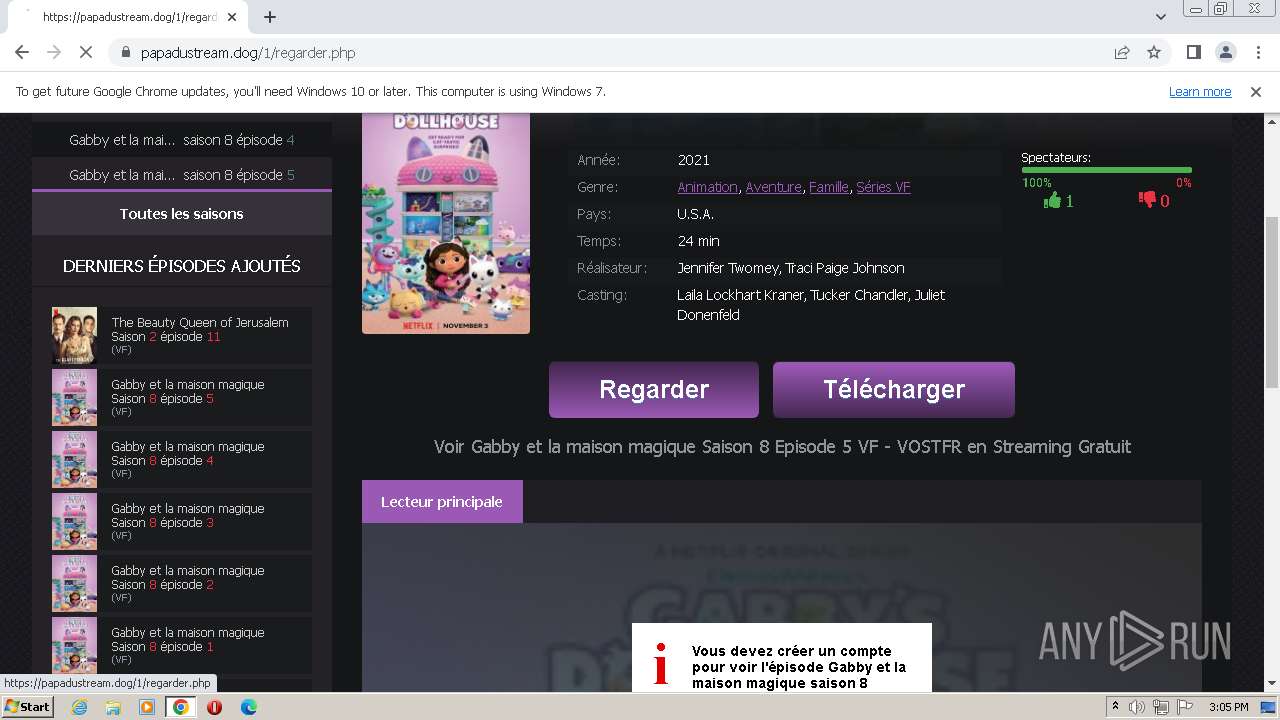Open the Windows Start menu
The height and width of the screenshot is (720, 1280).
(x=28, y=707)
